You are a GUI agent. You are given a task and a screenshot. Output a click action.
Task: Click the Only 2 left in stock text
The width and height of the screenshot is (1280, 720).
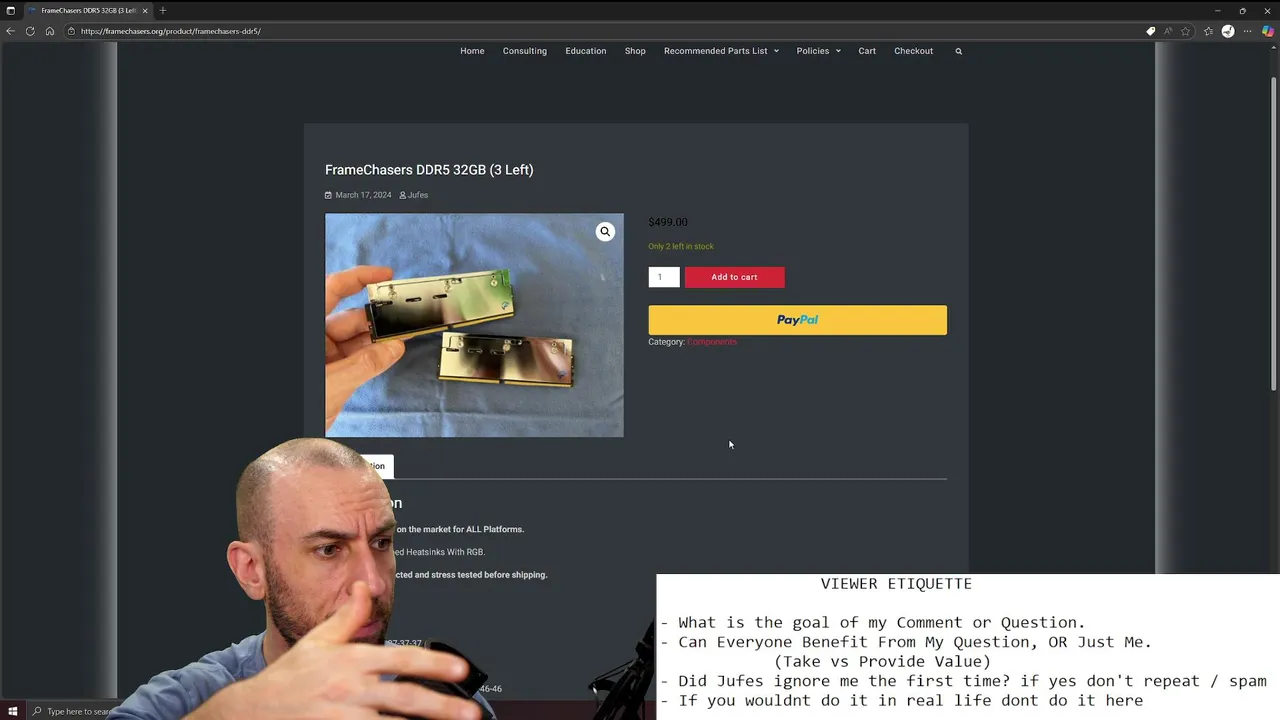tap(681, 246)
